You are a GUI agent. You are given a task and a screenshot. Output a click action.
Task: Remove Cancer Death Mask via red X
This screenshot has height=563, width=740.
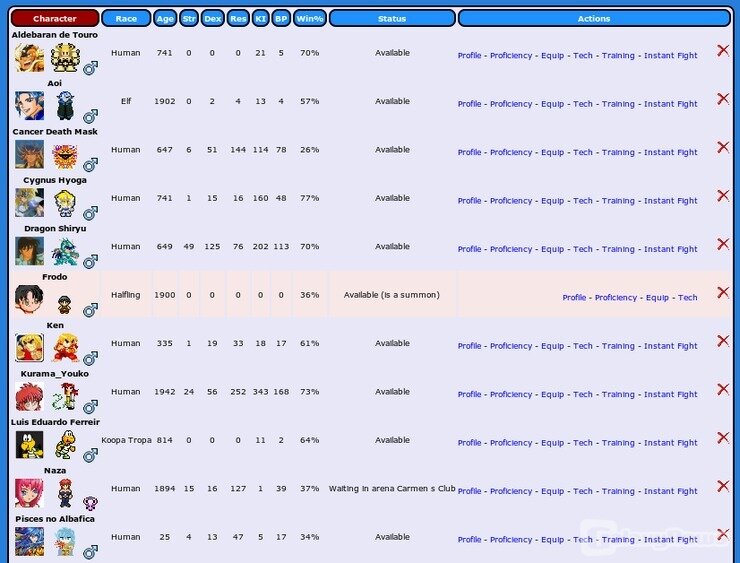coord(723,147)
